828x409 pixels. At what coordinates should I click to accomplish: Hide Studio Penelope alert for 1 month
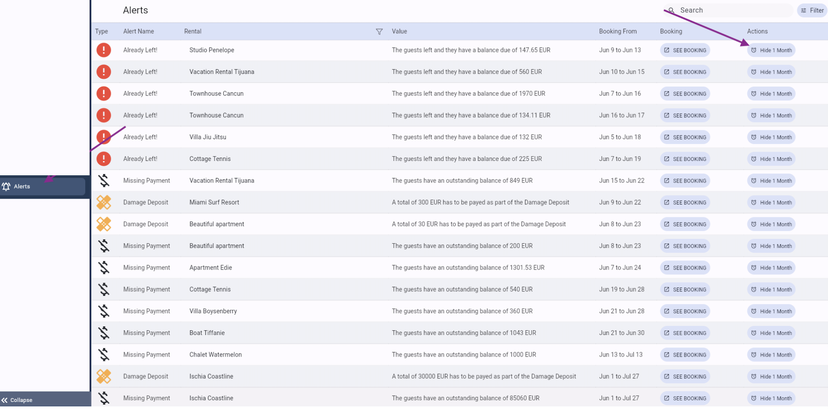click(771, 50)
